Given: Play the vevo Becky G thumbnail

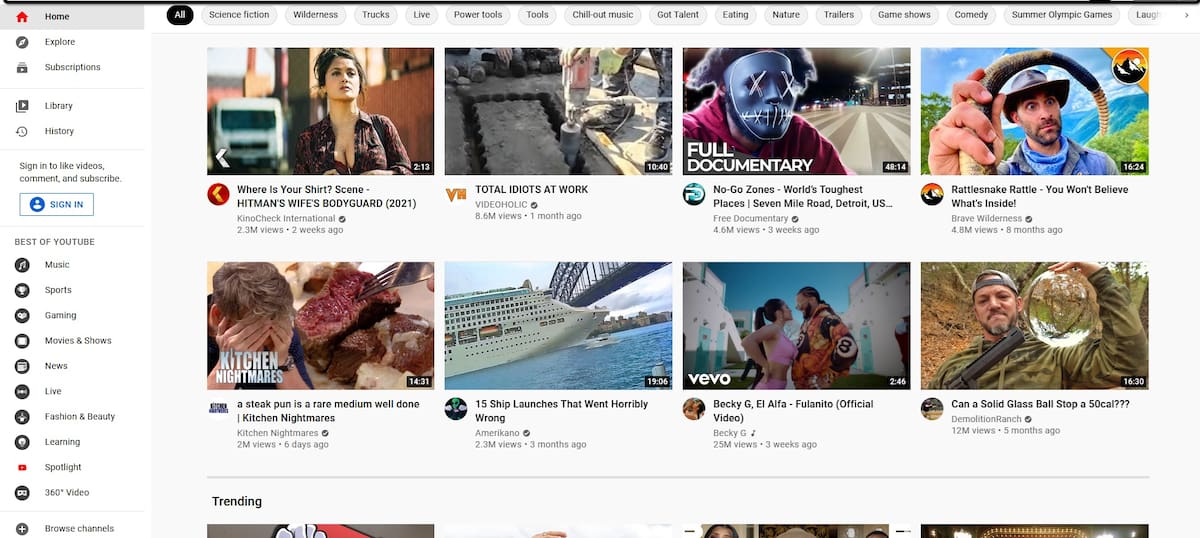Looking at the screenshot, I should point(796,326).
